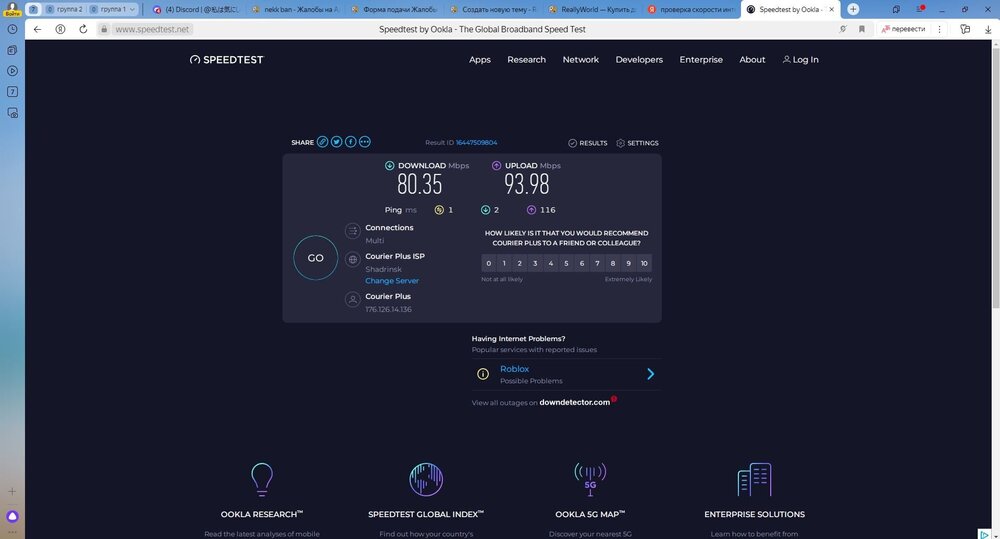Rate recommendation score 1
1000x539 pixels.
pyautogui.click(x=504, y=263)
